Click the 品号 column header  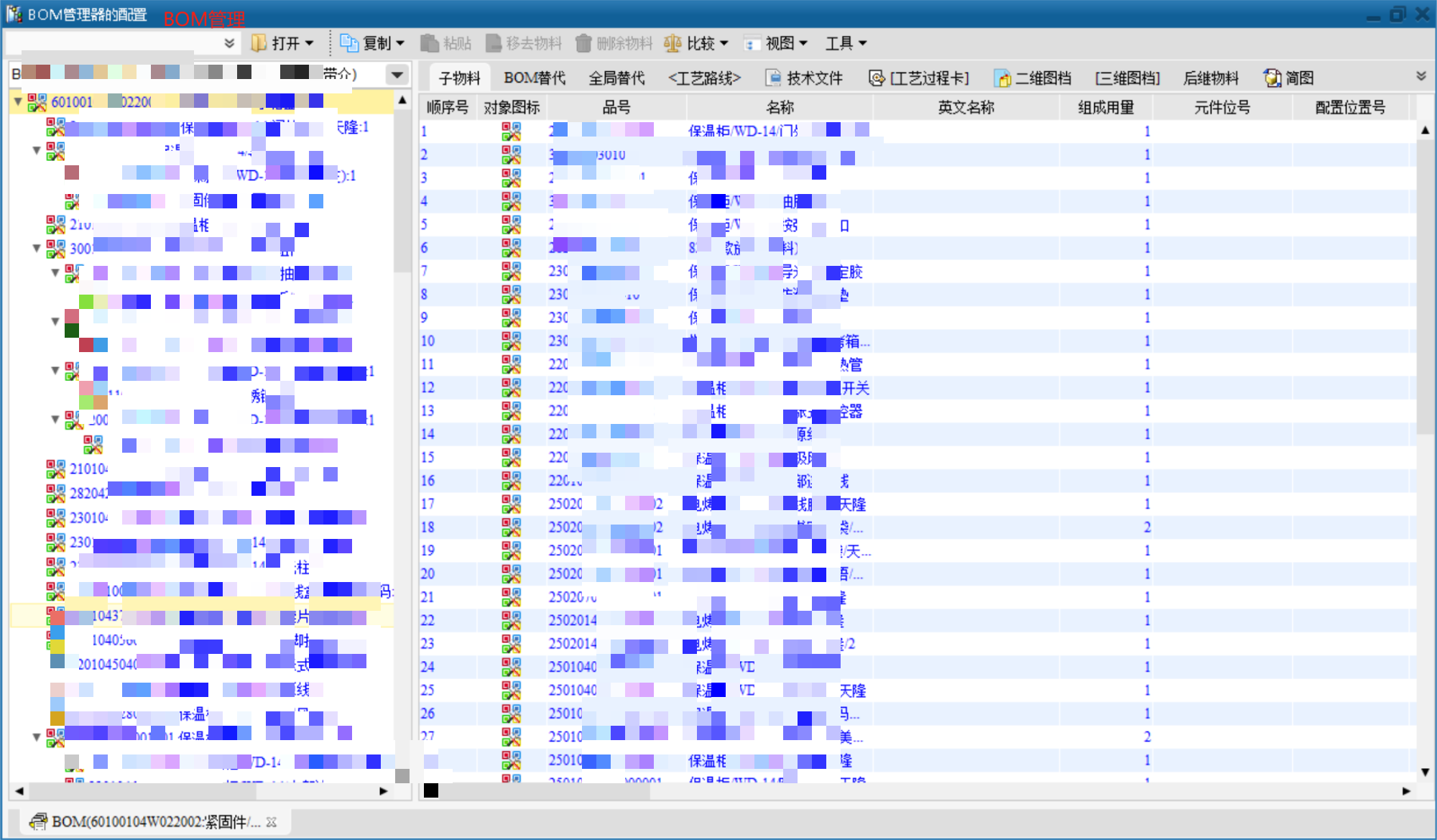pyautogui.click(x=616, y=108)
